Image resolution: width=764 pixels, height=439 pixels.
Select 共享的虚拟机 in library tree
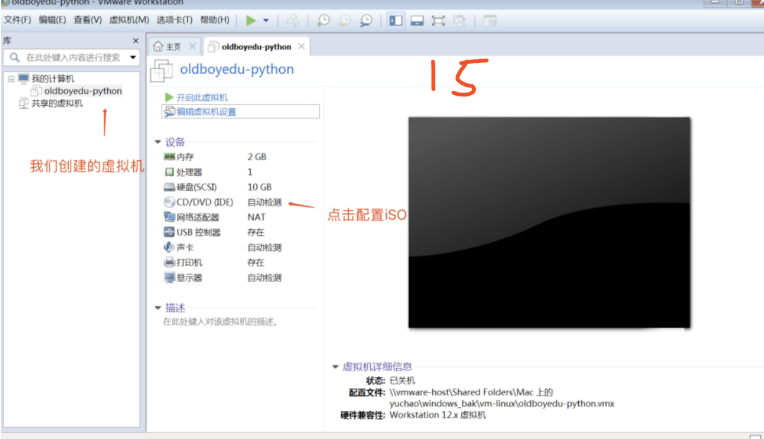(x=57, y=103)
